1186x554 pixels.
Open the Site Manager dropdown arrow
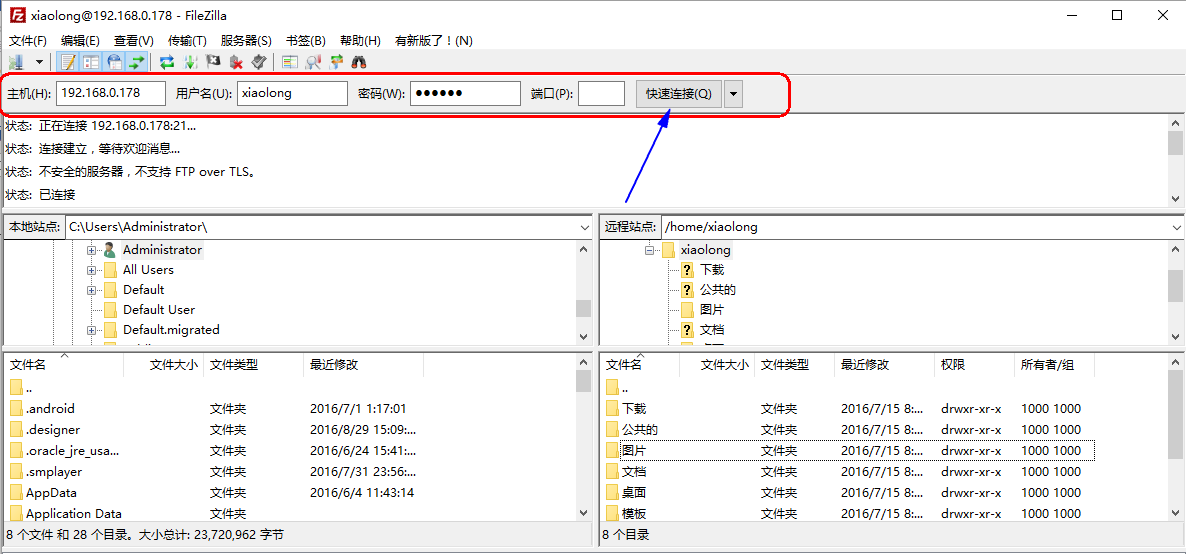[x=39, y=62]
